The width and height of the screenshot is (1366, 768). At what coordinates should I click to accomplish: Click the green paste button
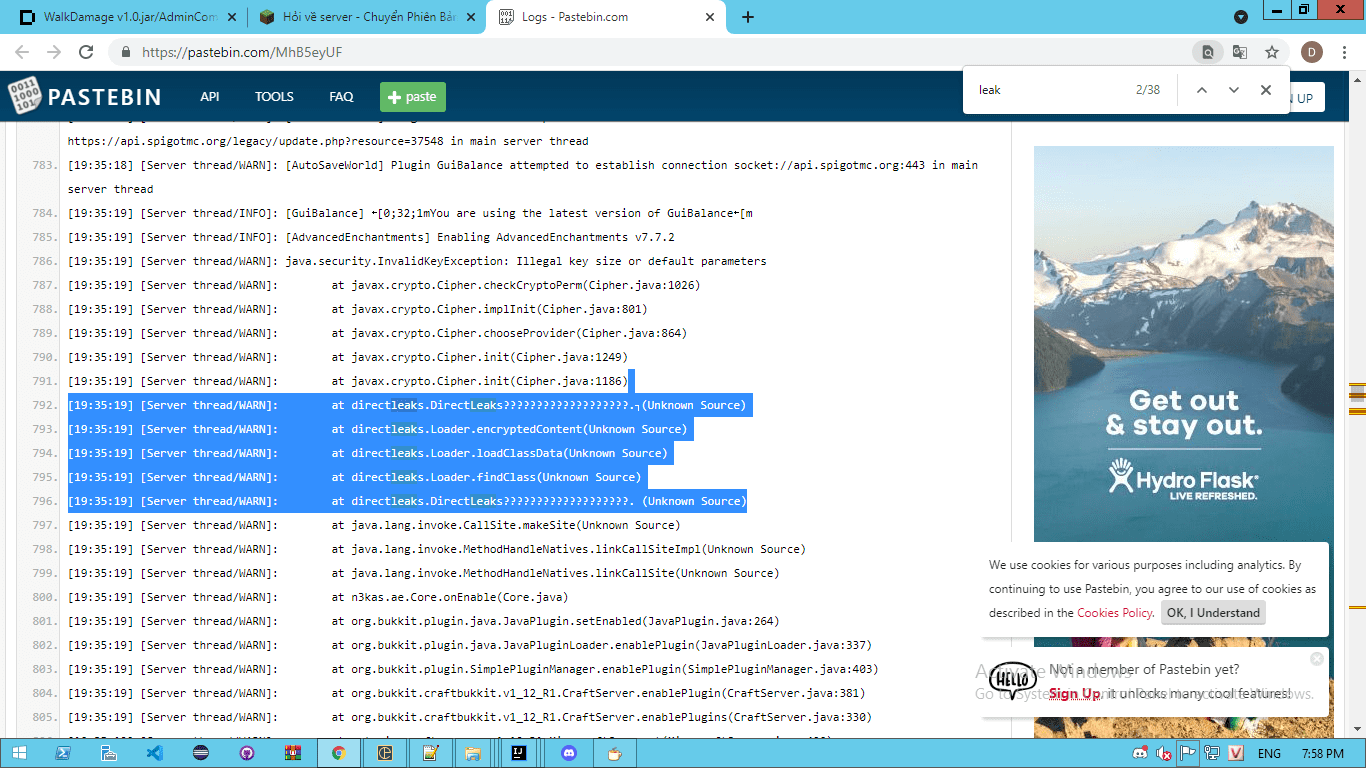point(412,97)
